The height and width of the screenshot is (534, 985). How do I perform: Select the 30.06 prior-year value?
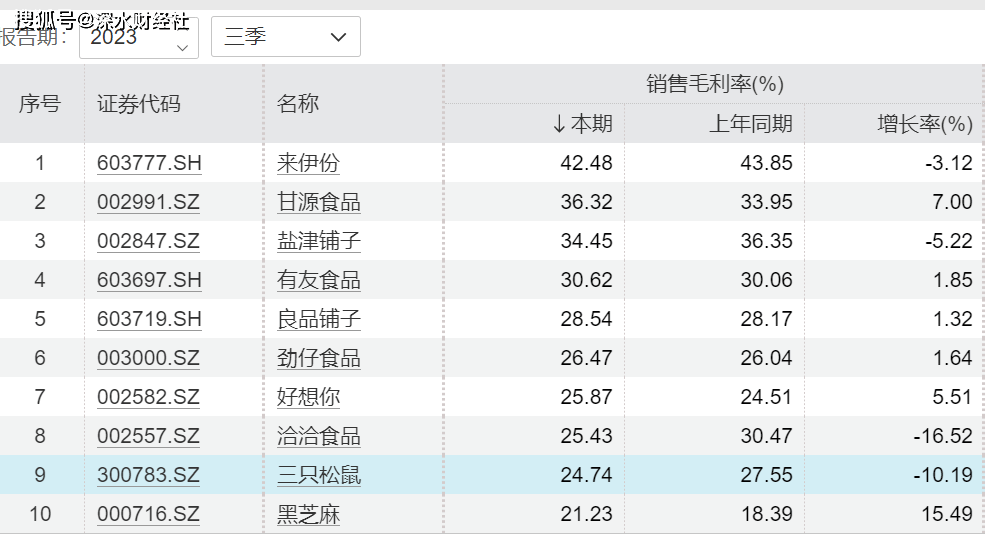pyautogui.click(x=766, y=280)
